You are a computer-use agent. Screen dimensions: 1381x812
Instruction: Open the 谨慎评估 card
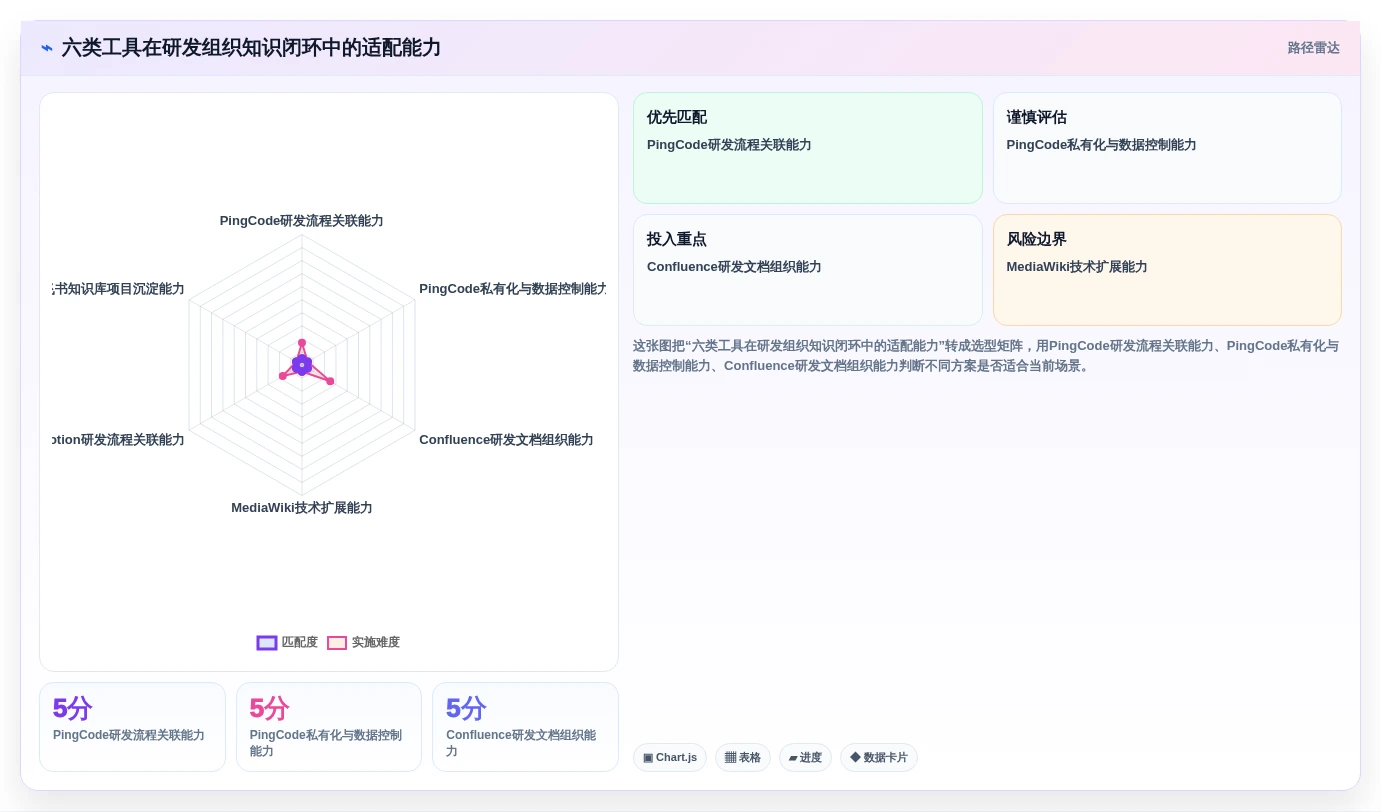(1167, 148)
